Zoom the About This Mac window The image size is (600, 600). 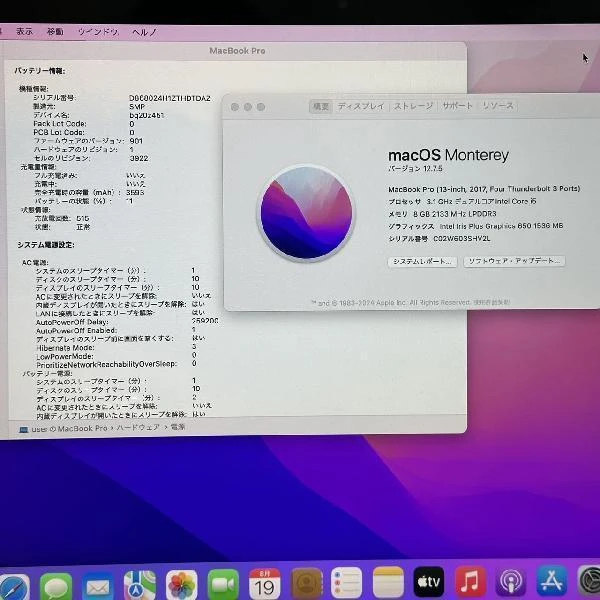coord(261,107)
